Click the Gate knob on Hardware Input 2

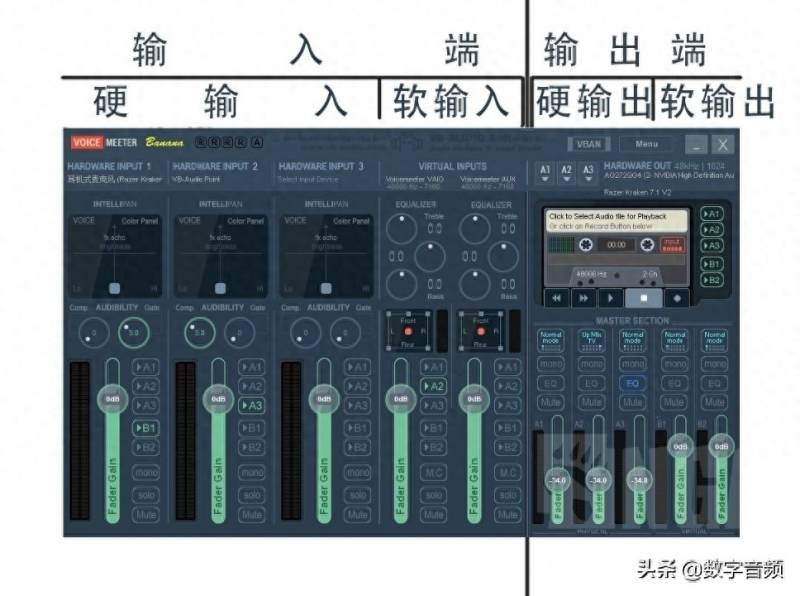(239, 333)
